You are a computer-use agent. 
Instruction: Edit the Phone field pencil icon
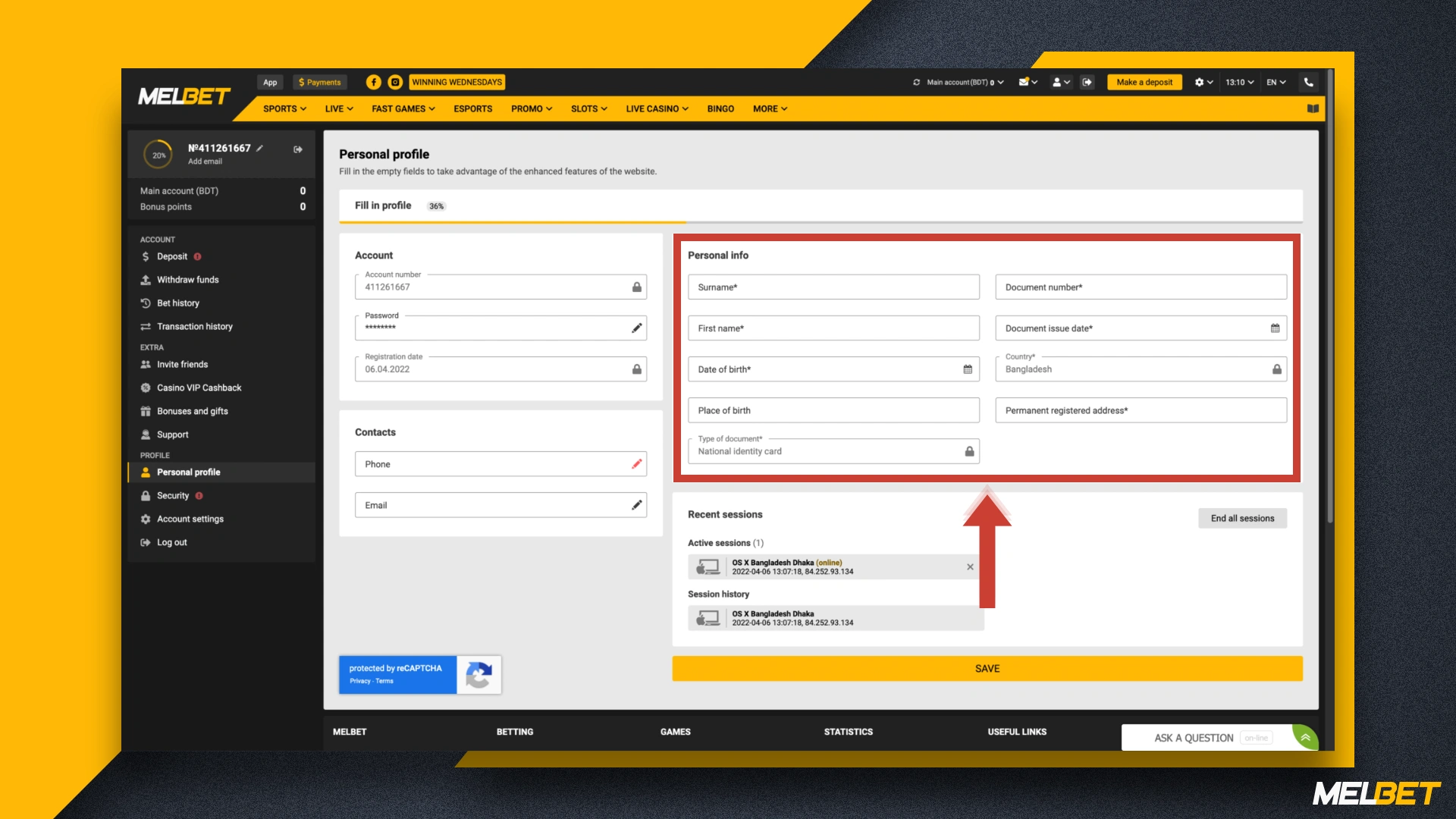click(636, 463)
